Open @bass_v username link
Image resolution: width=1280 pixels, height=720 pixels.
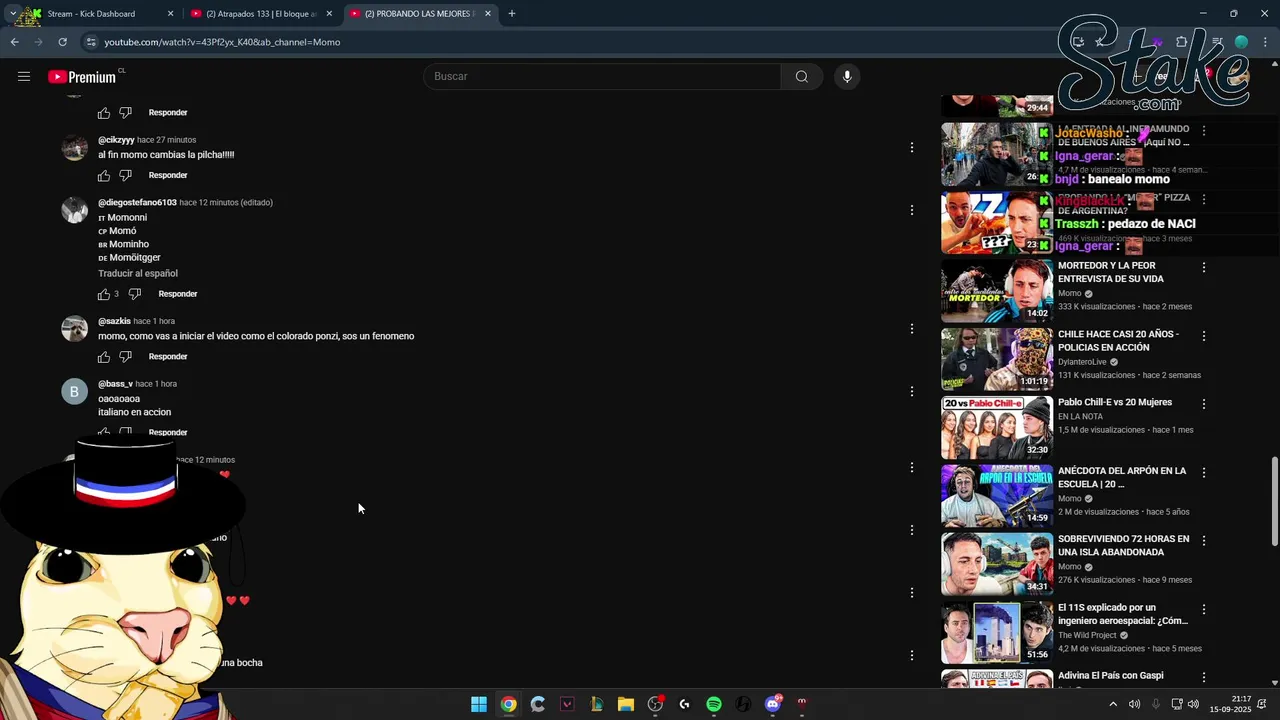(115, 384)
